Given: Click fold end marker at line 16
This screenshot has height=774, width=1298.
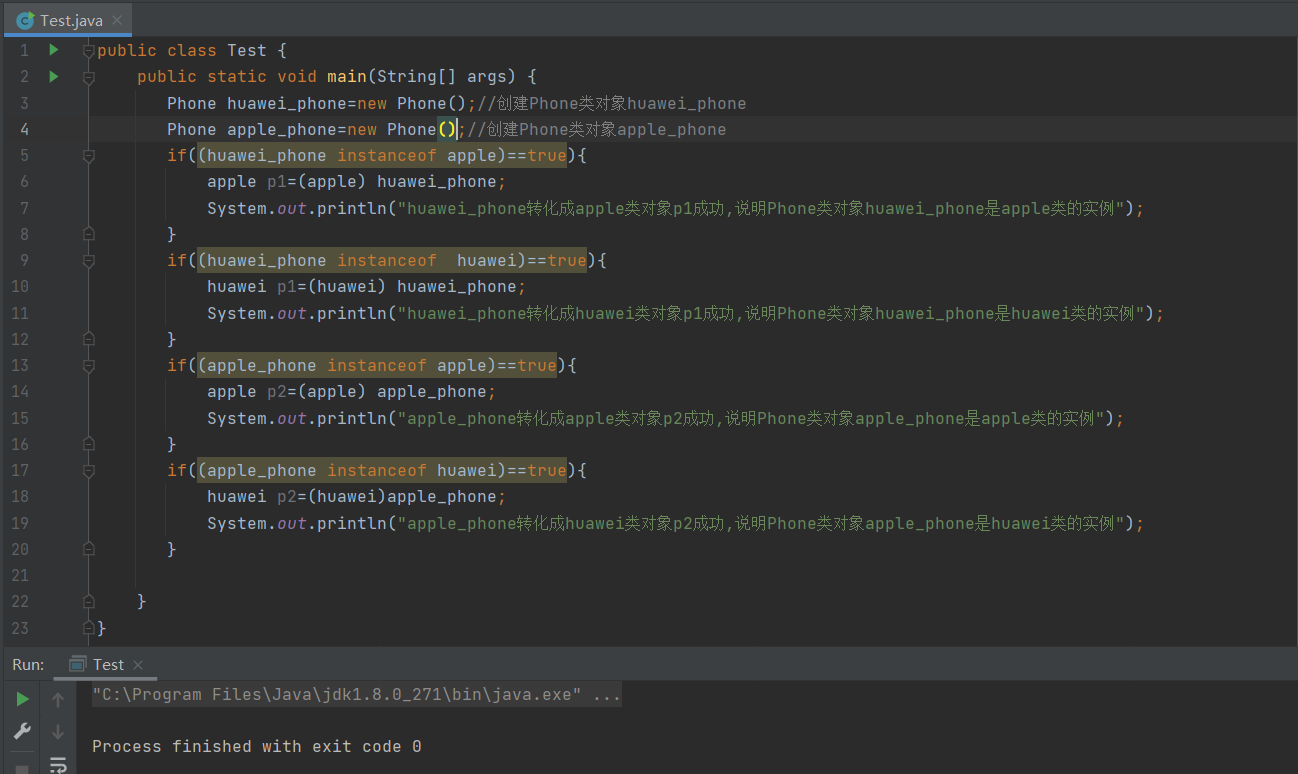Looking at the screenshot, I should tap(89, 444).
